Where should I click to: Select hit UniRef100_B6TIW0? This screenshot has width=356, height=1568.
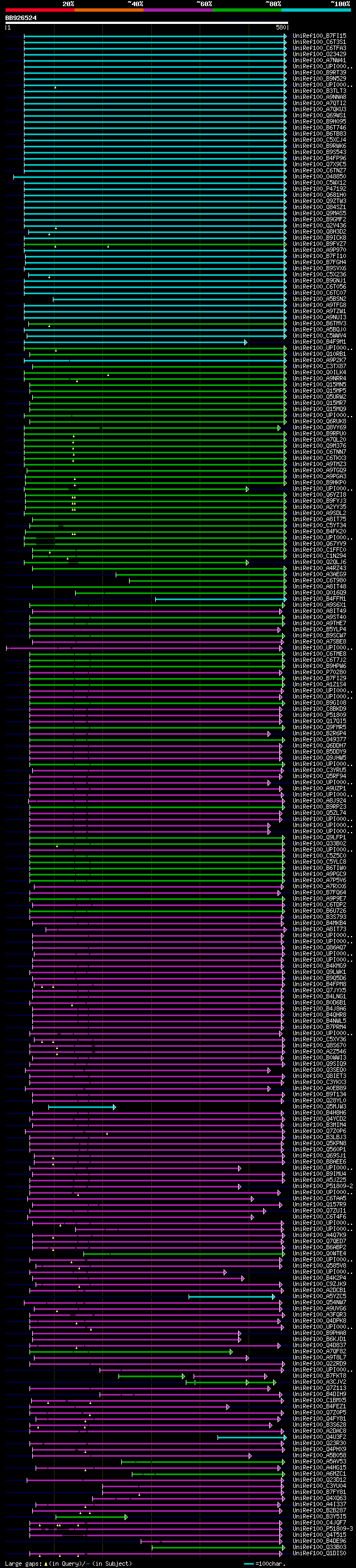pos(319,868)
